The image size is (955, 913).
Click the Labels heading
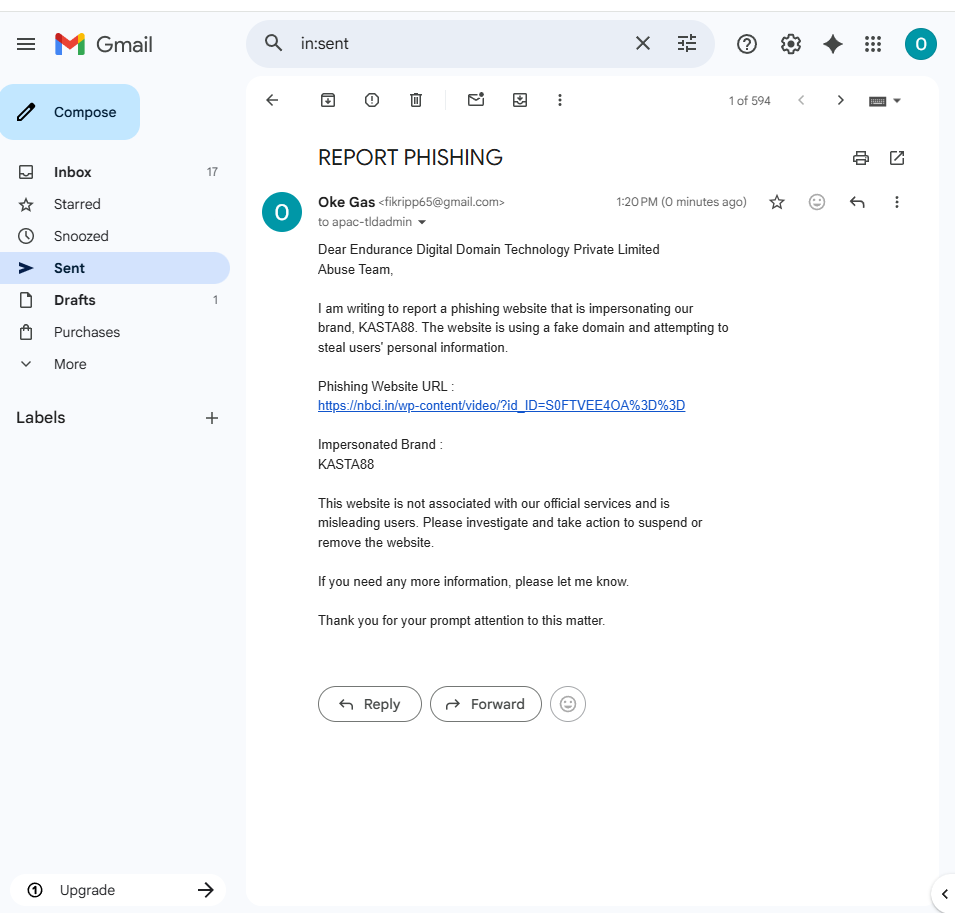41,418
